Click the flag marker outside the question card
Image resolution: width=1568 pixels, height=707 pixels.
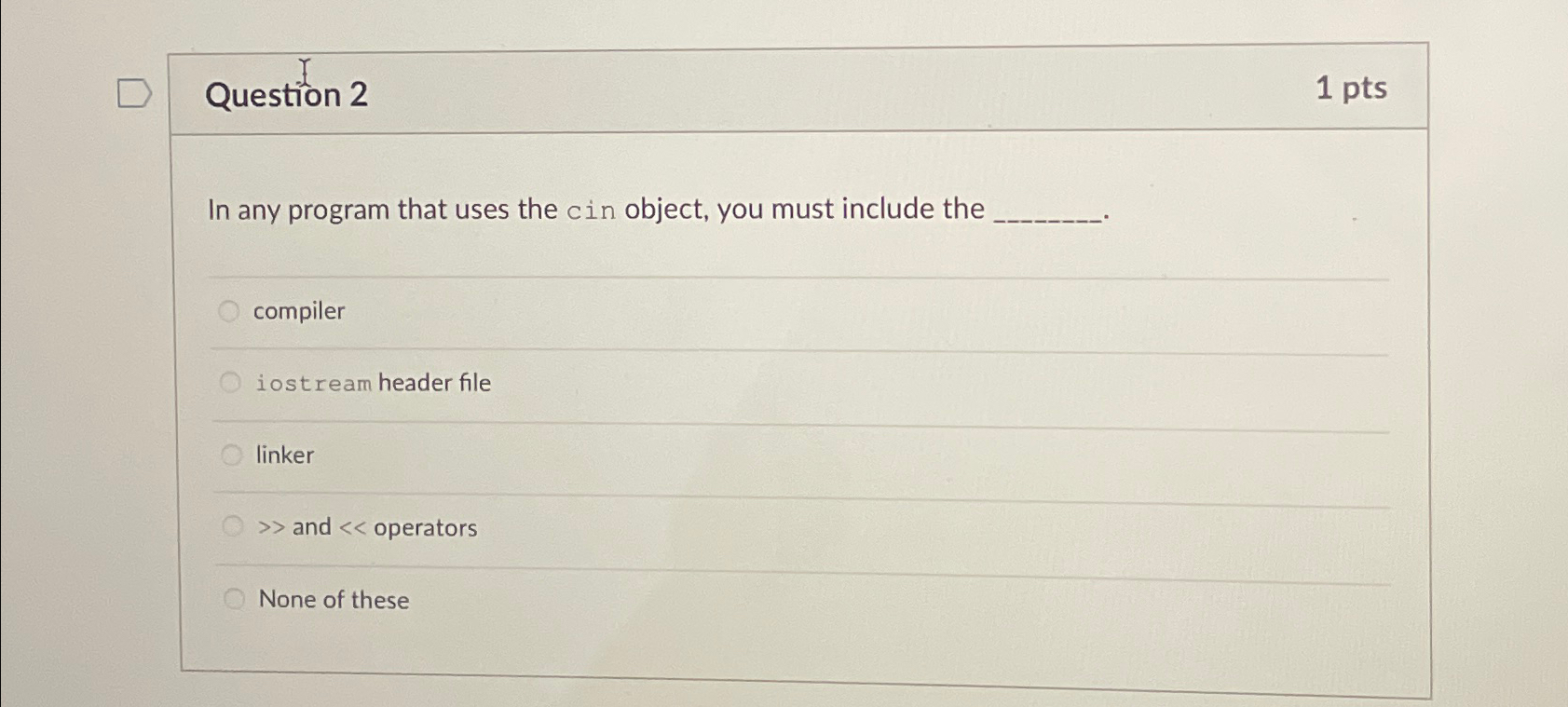(133, 92)
